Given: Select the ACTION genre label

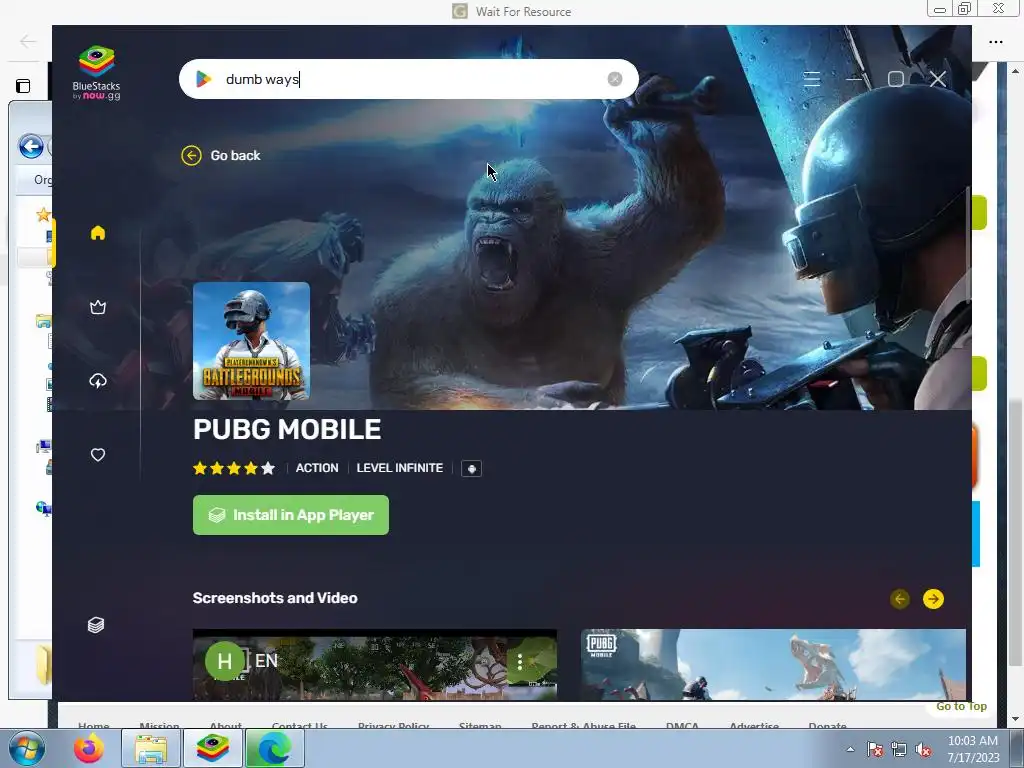Looking at the screenshot, I should click(317, 468).
